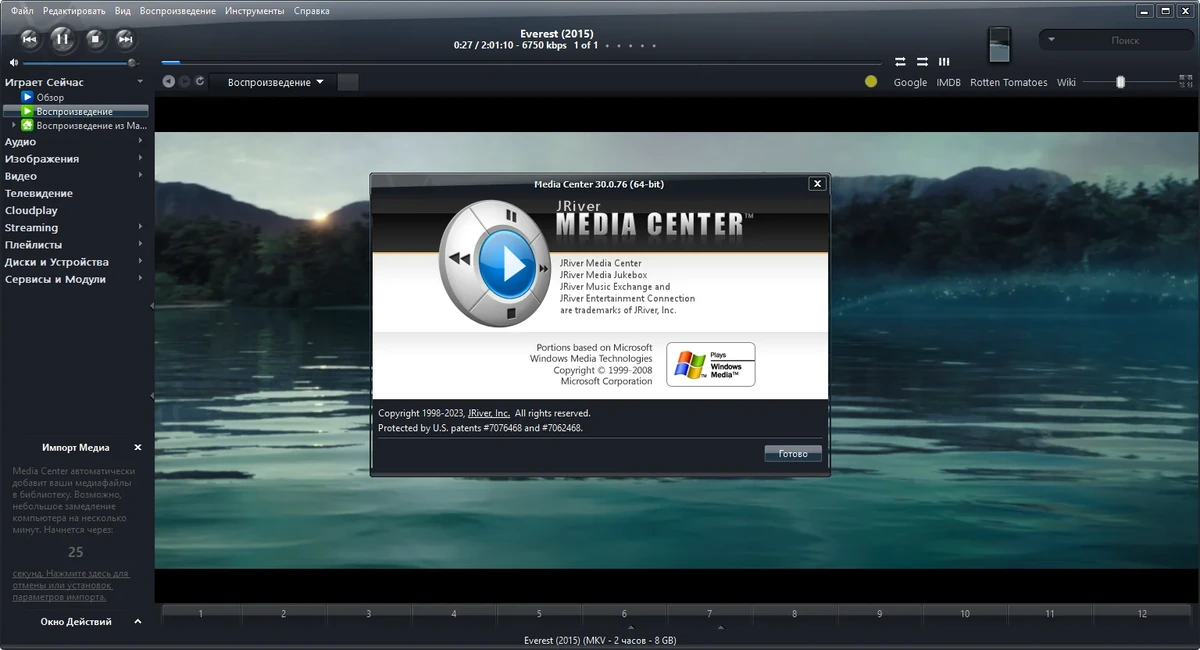Expand the Аудио section
The height and width of the screenshot is (650, 1200).
click(140, 142)
